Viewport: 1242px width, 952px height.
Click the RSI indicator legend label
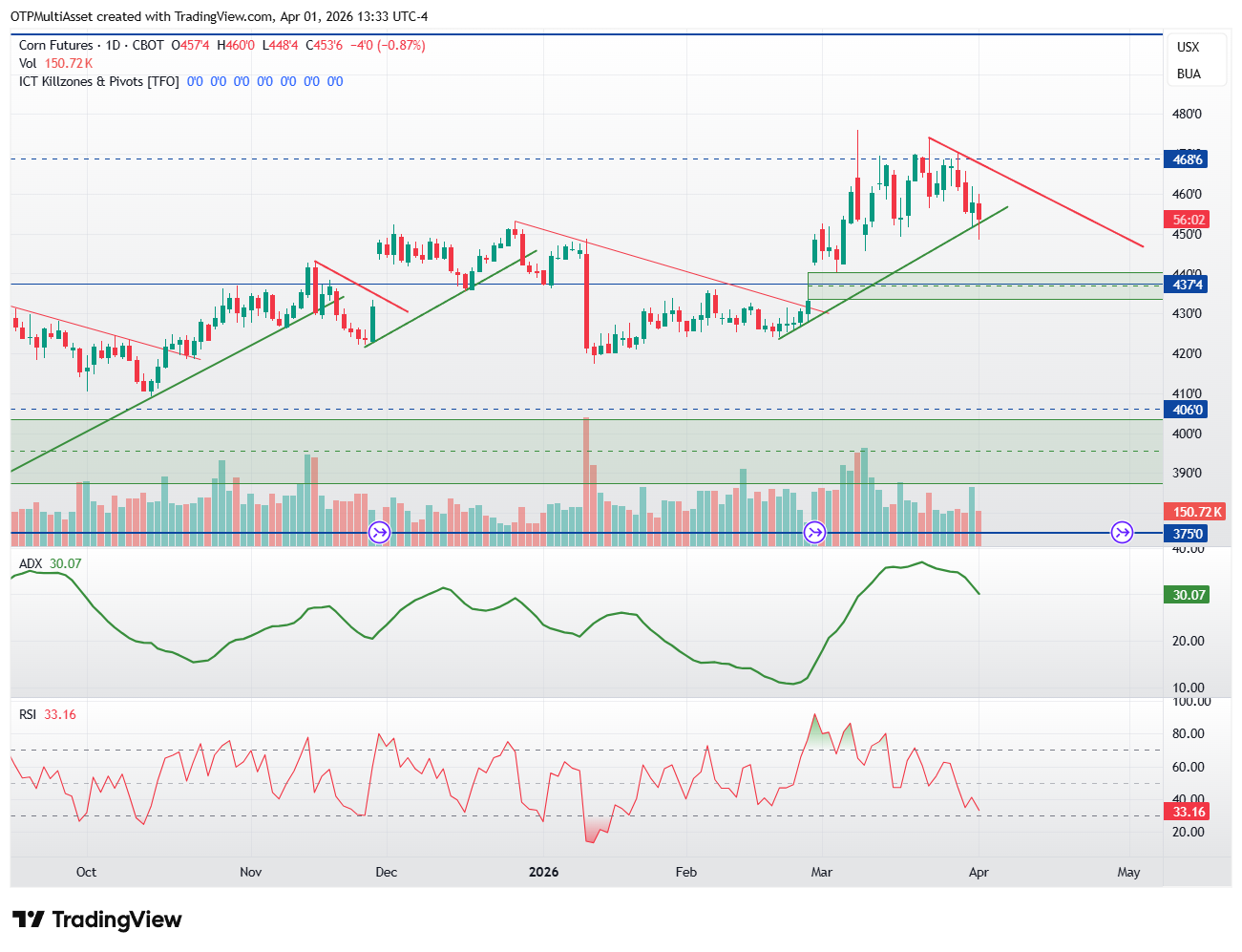28,715
